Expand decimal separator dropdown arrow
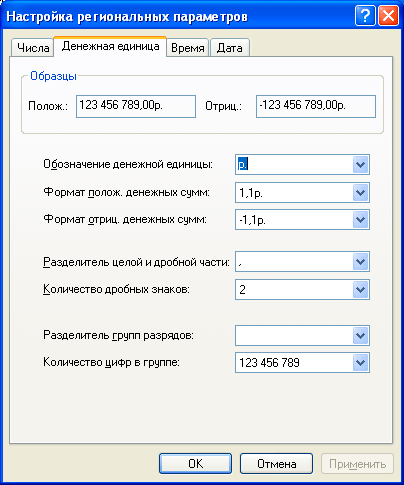Image resolution: width=404 pixels, height=485 pixels. point(360,262)
